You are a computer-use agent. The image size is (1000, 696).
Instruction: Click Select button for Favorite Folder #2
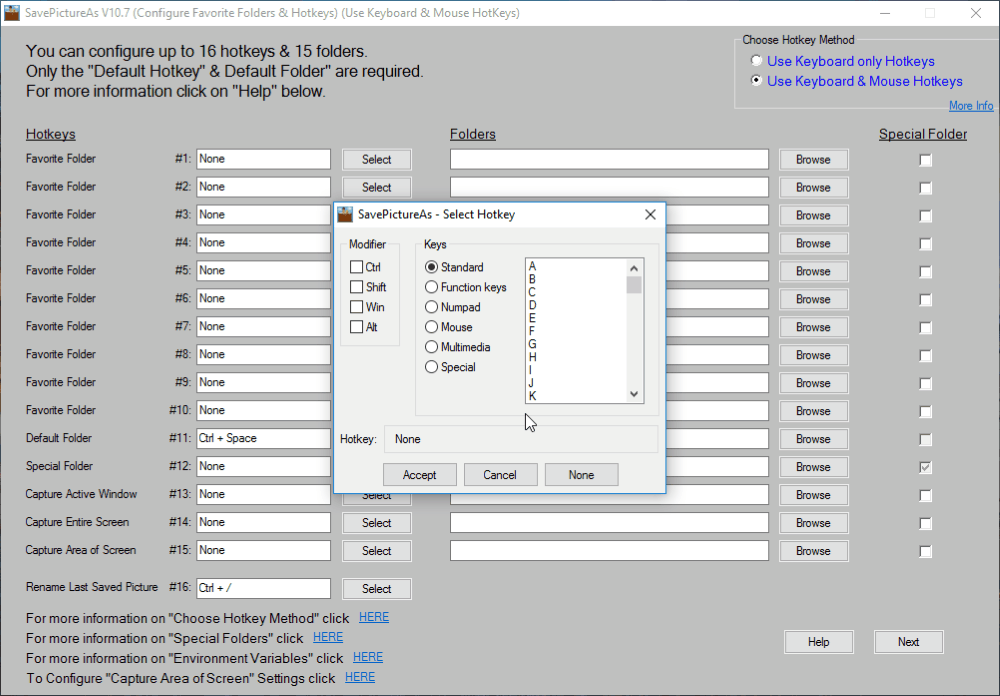pyautogui.click(x=376, y=188)
